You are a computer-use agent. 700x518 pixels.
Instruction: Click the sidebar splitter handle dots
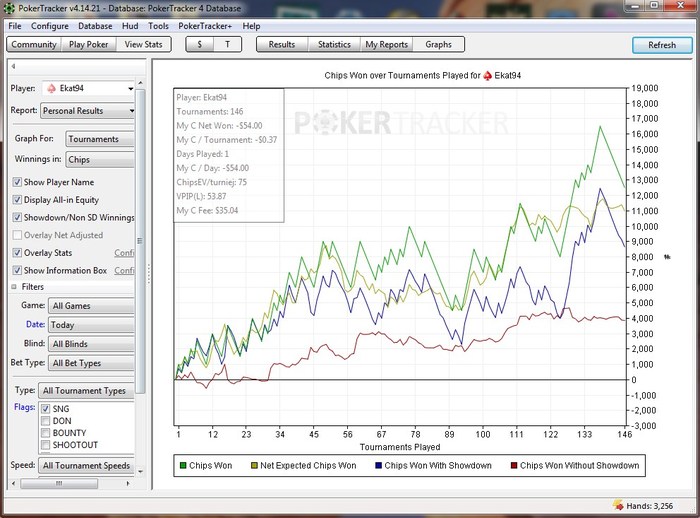(149, 273)
